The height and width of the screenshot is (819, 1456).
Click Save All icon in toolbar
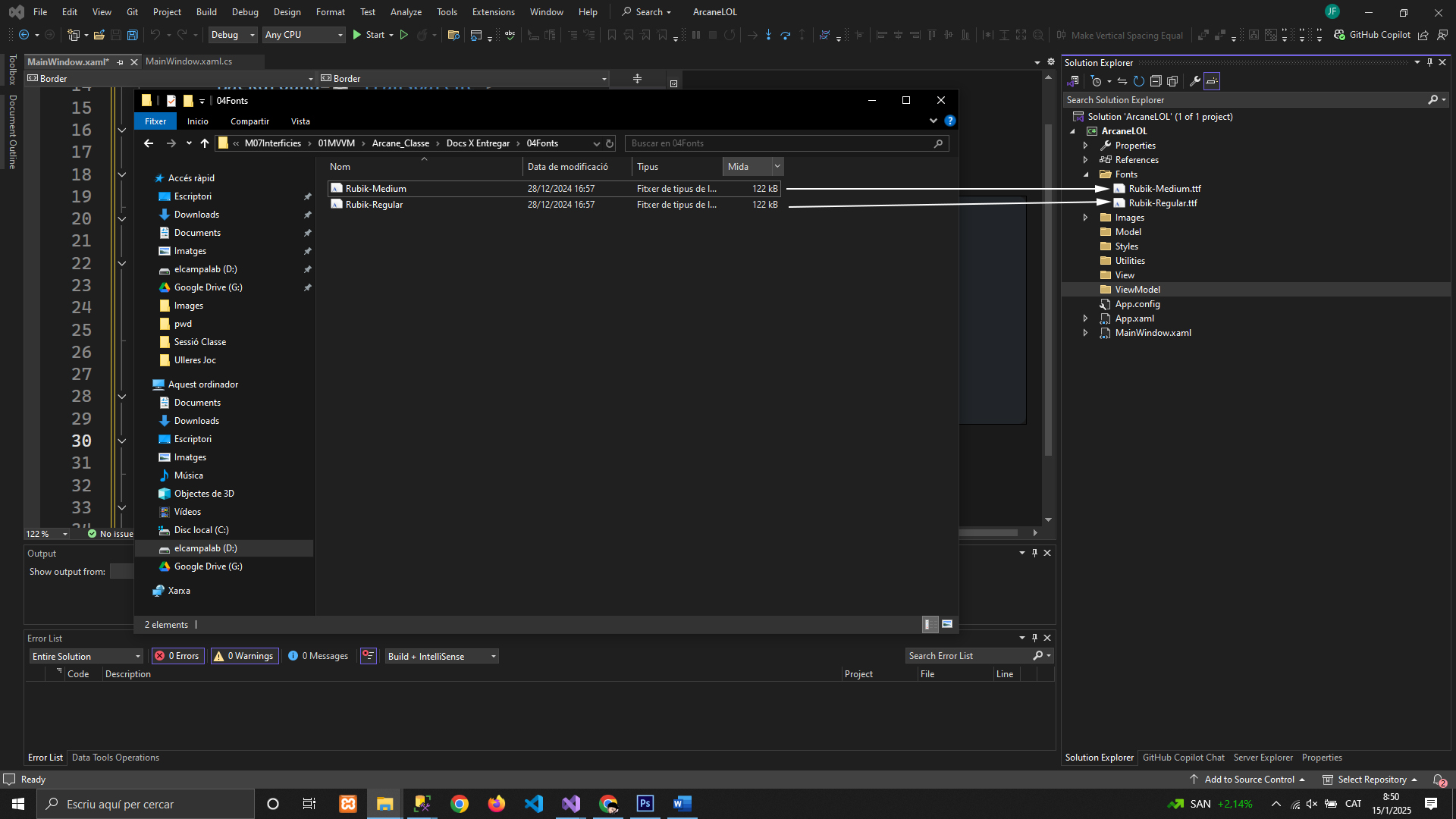132,35
